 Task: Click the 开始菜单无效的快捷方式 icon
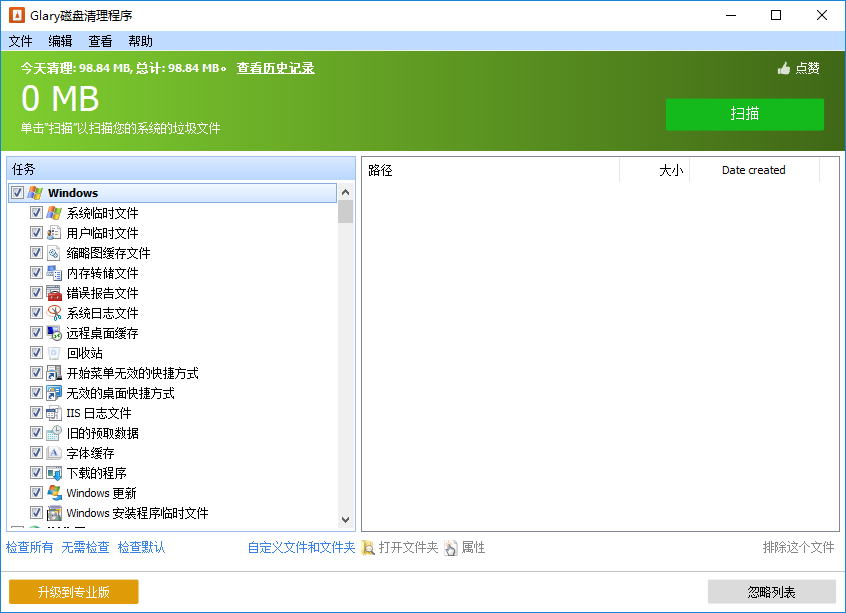pos(54,372)
